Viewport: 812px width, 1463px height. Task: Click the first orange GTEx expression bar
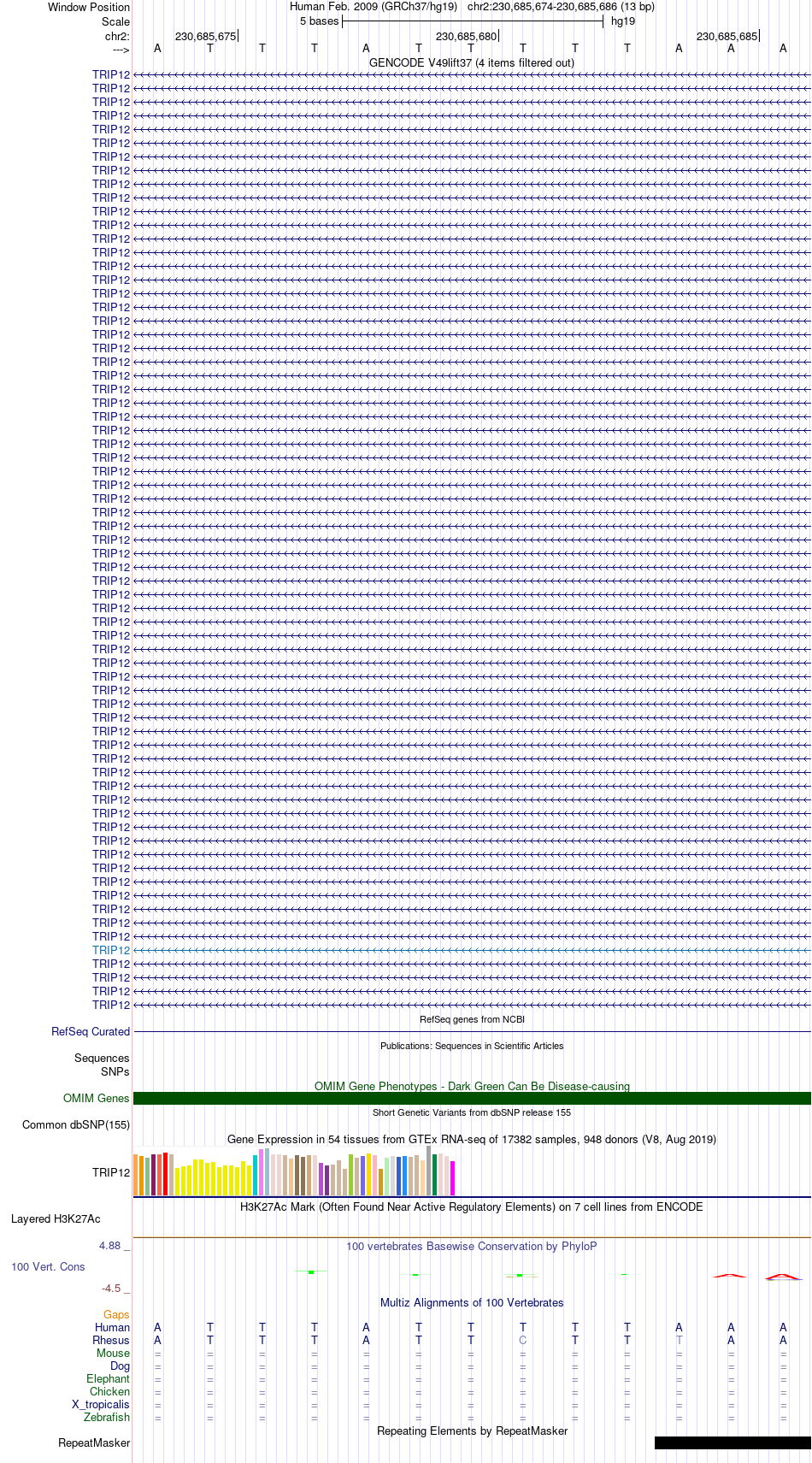[136, 1175]
